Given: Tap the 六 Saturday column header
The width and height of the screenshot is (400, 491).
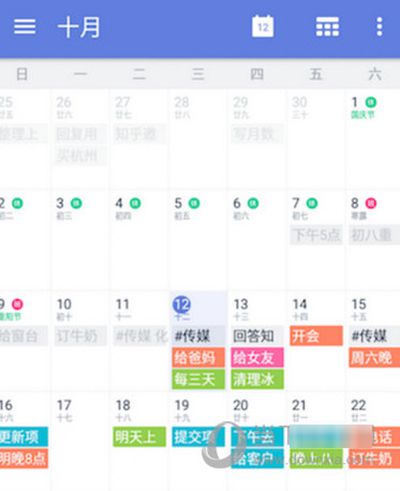Looking at the screenshot, I should (x=375, y=74).
